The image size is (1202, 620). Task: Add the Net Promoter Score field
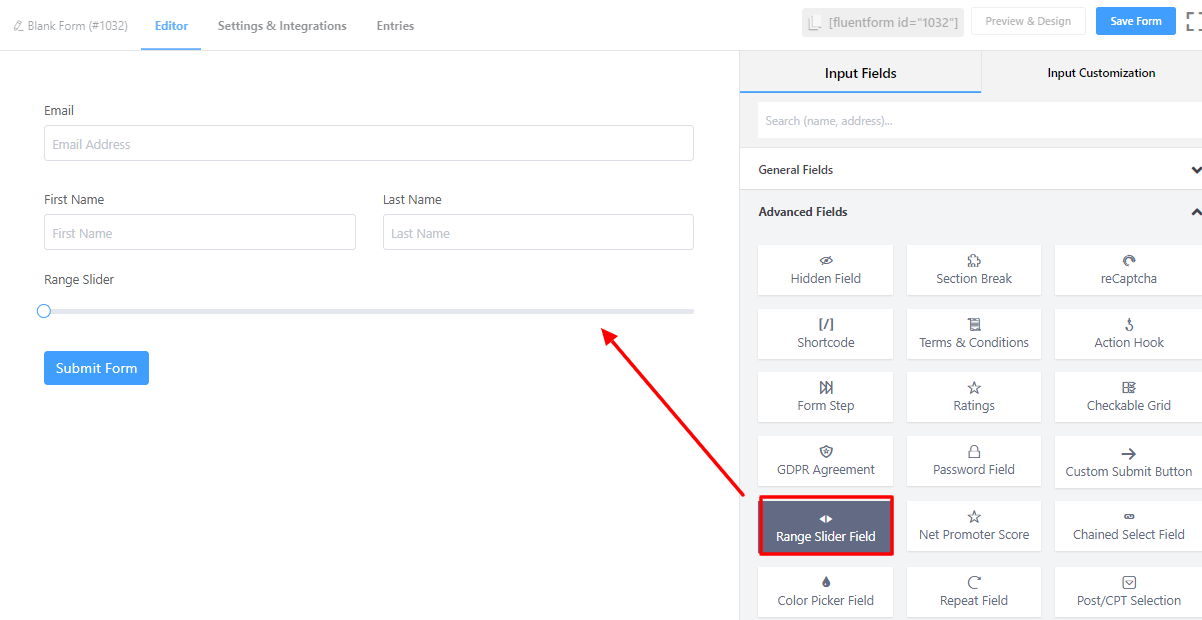tap(974, 526)
